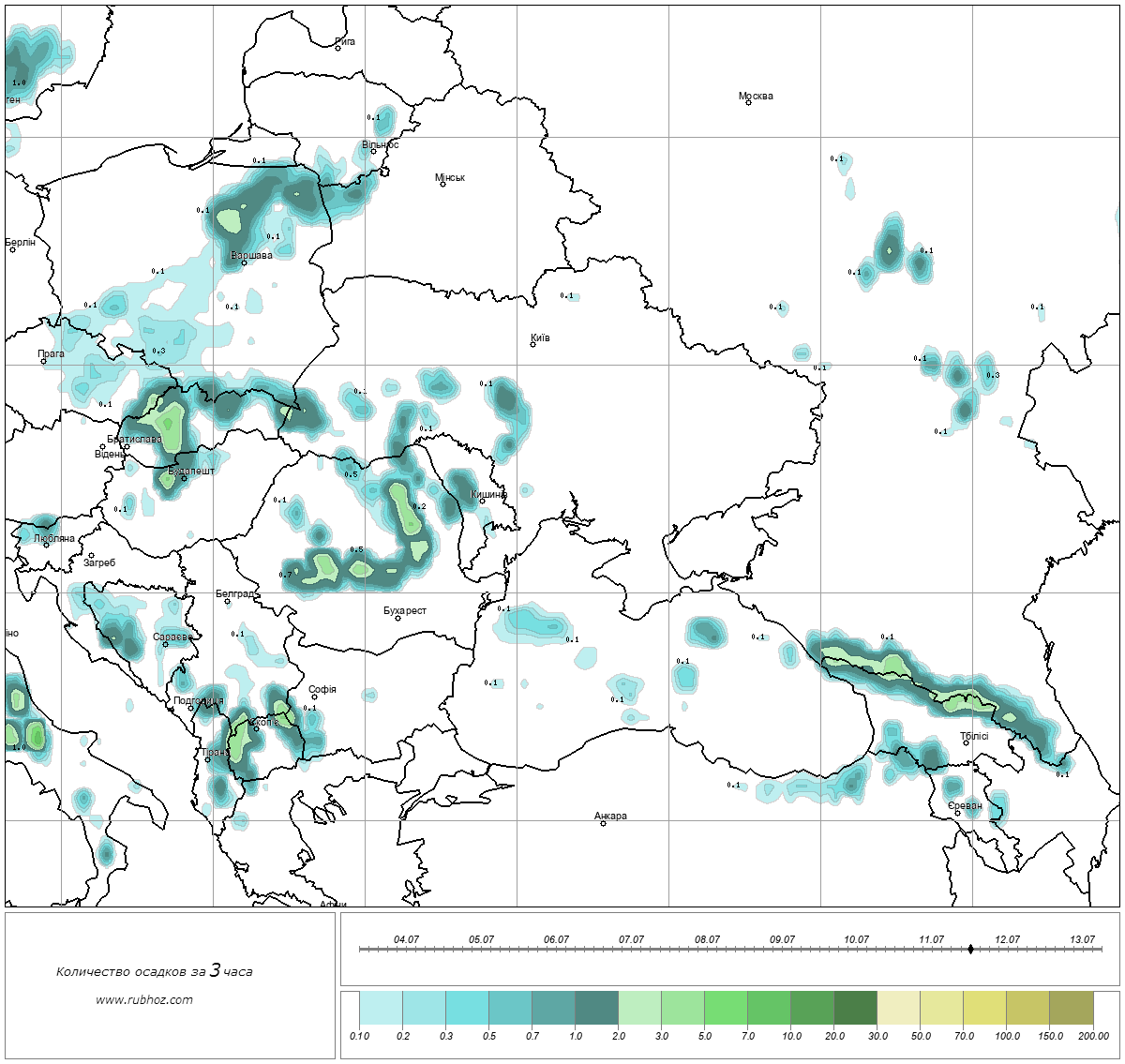Select the Київ city marker on map
Viewport: 1125px width, 1064px height.
[x=532, y=344]
